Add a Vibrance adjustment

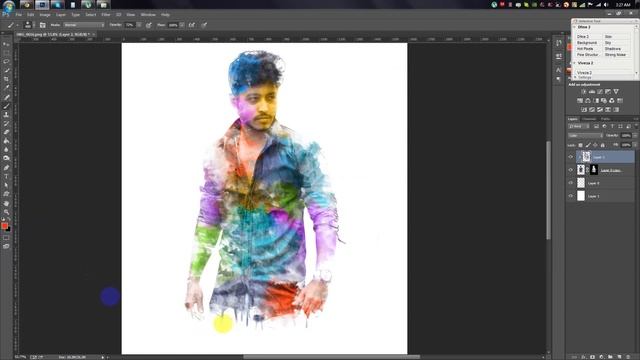click(616, 92)
